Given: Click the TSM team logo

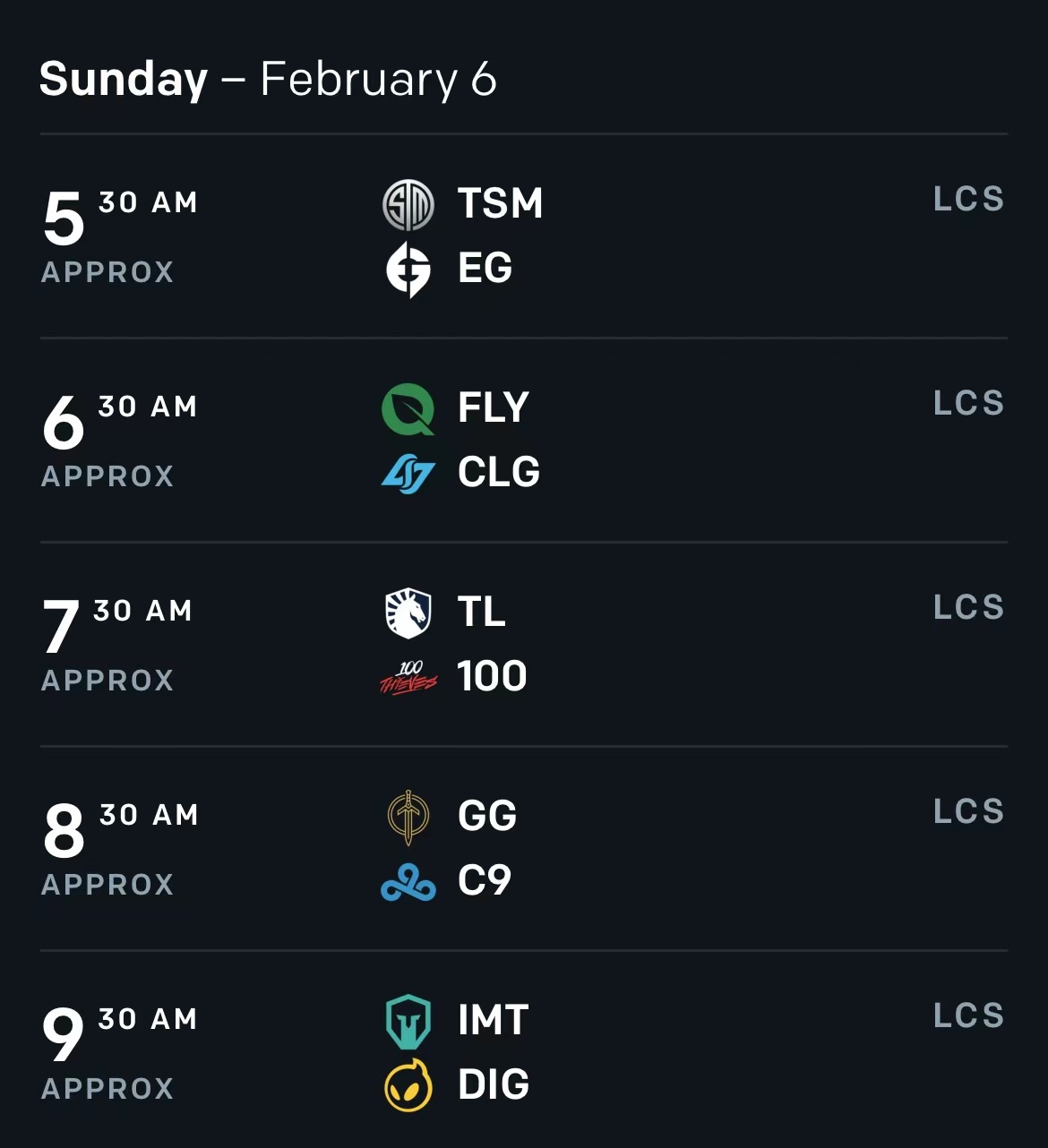Looking at the screenshot, I should [x=408, y=205].
